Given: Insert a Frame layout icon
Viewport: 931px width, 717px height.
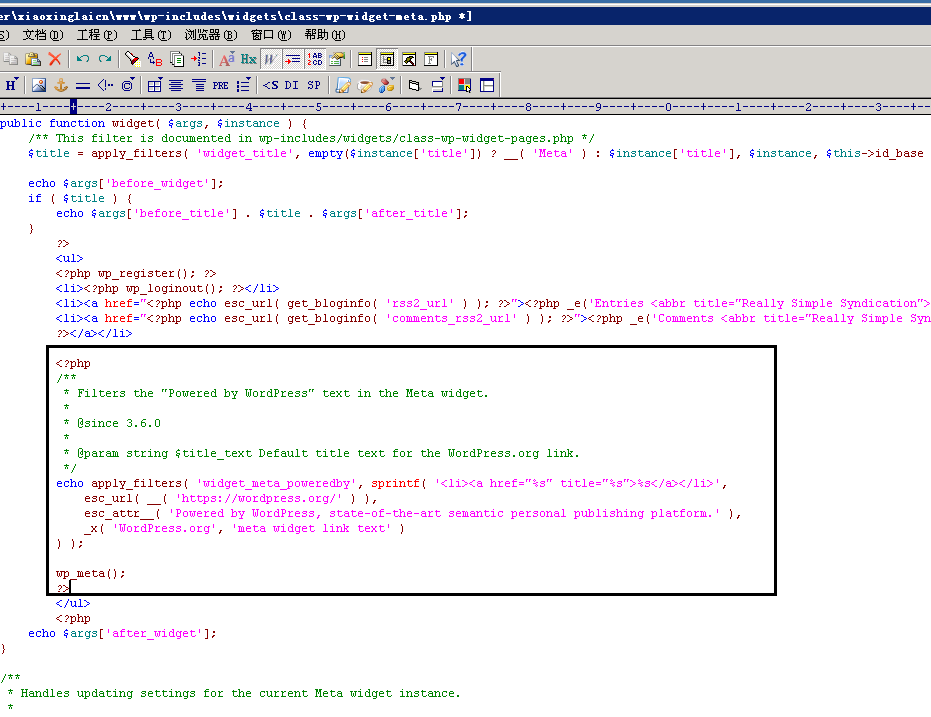Looking at the screenshot, I should point(487,85).
